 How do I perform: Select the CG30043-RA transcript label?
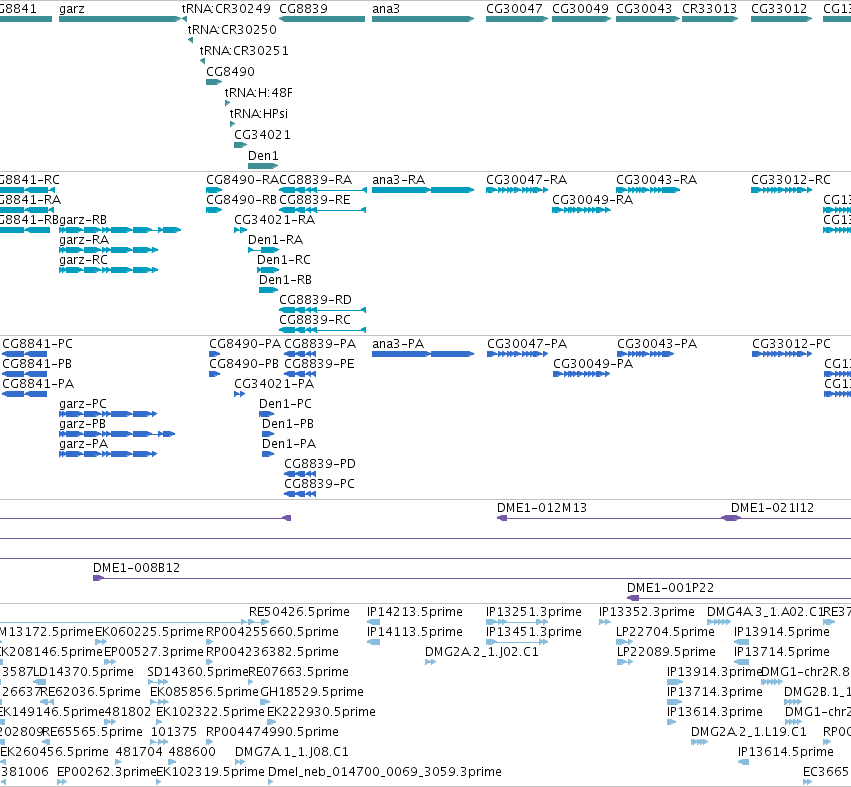[656, 180]
